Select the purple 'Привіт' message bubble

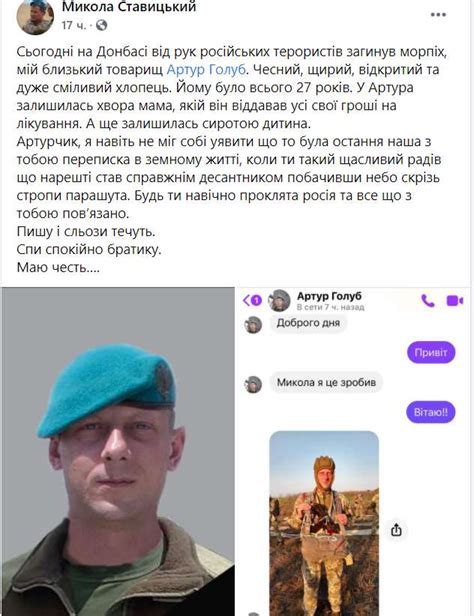point(431,352)
